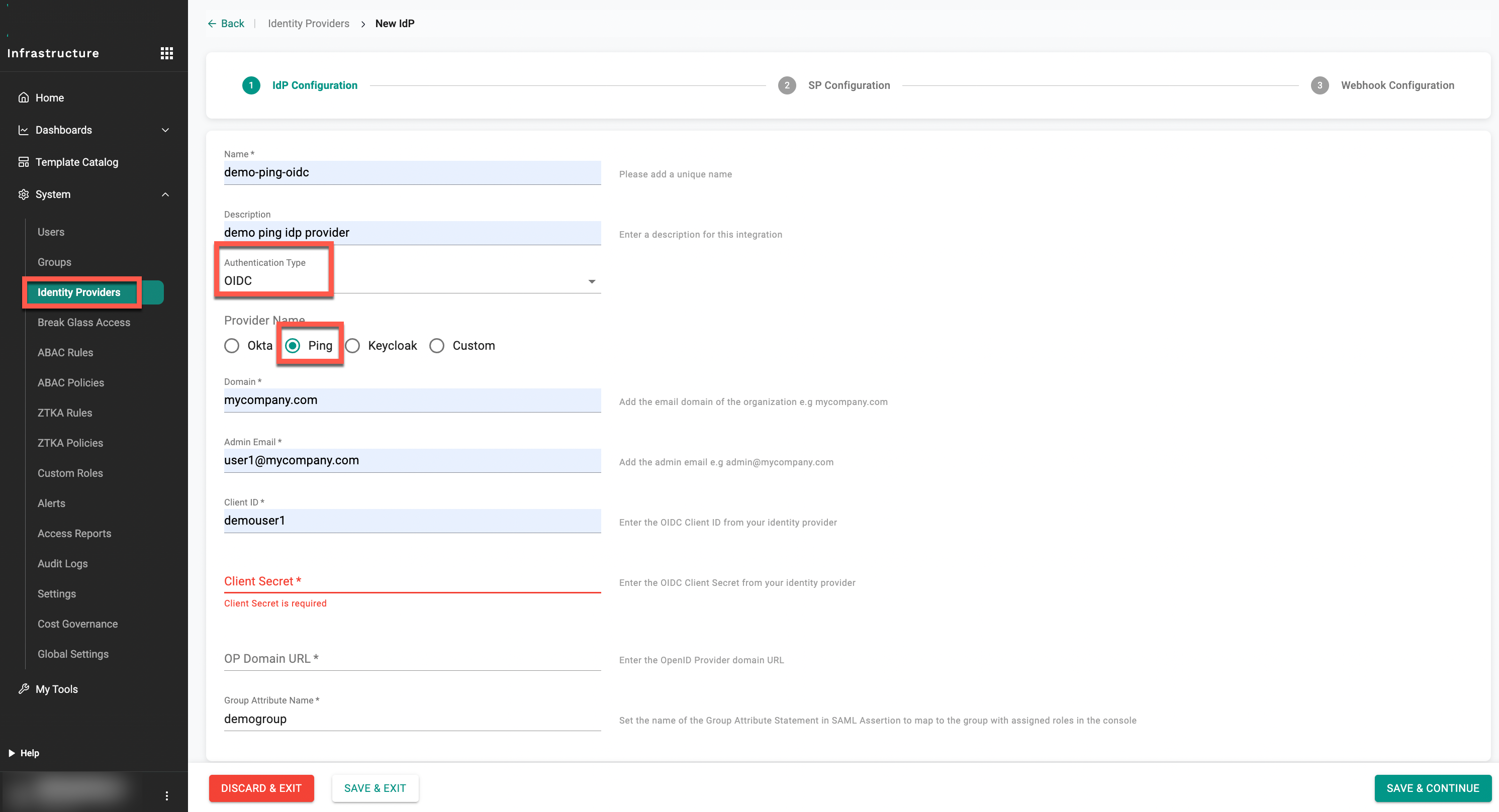The image size is (1499, 812).
Task: Click DISCARD & EXIT button
Action: point(261,787)
